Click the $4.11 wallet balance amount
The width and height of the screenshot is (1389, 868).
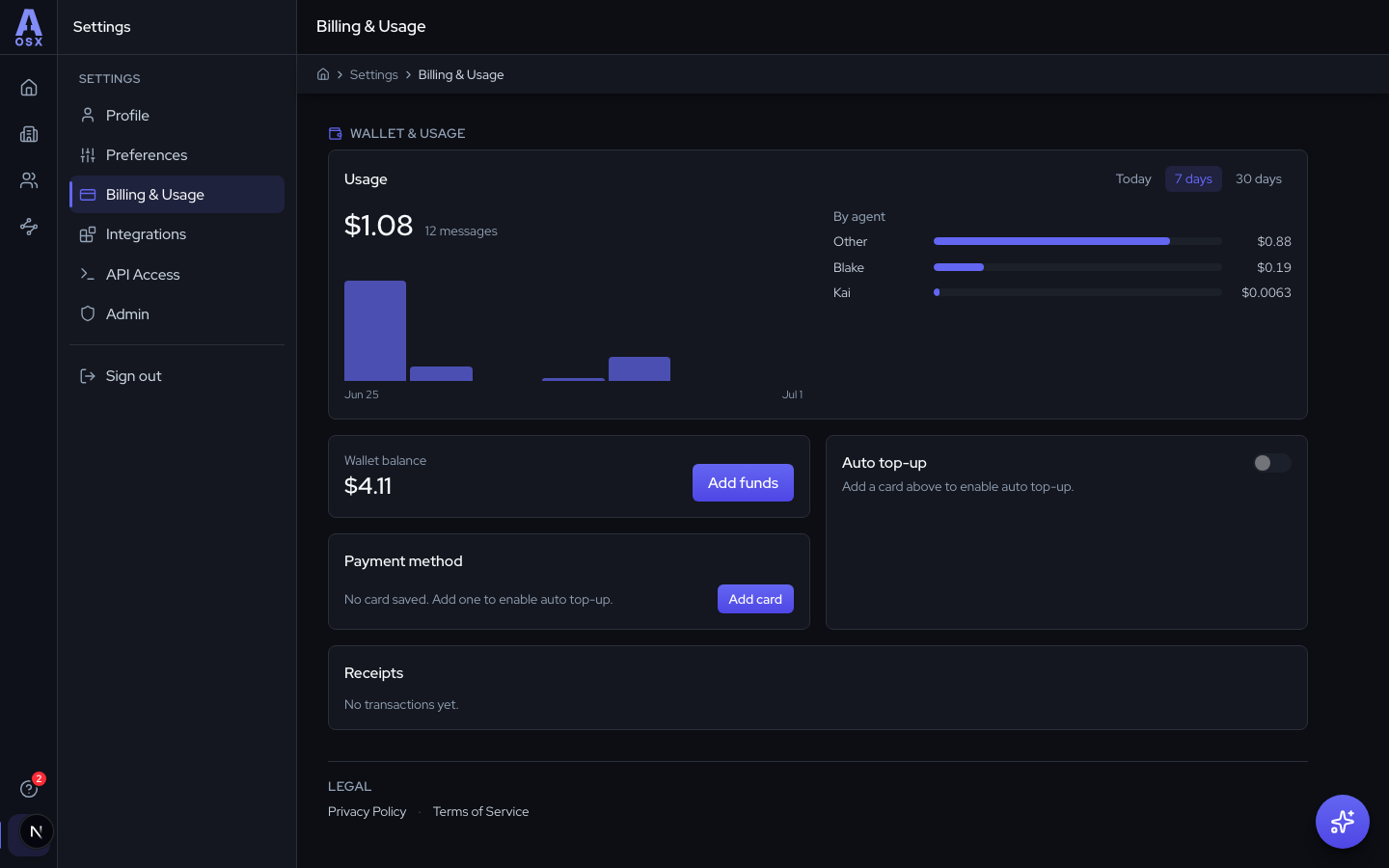coord(368,486)
